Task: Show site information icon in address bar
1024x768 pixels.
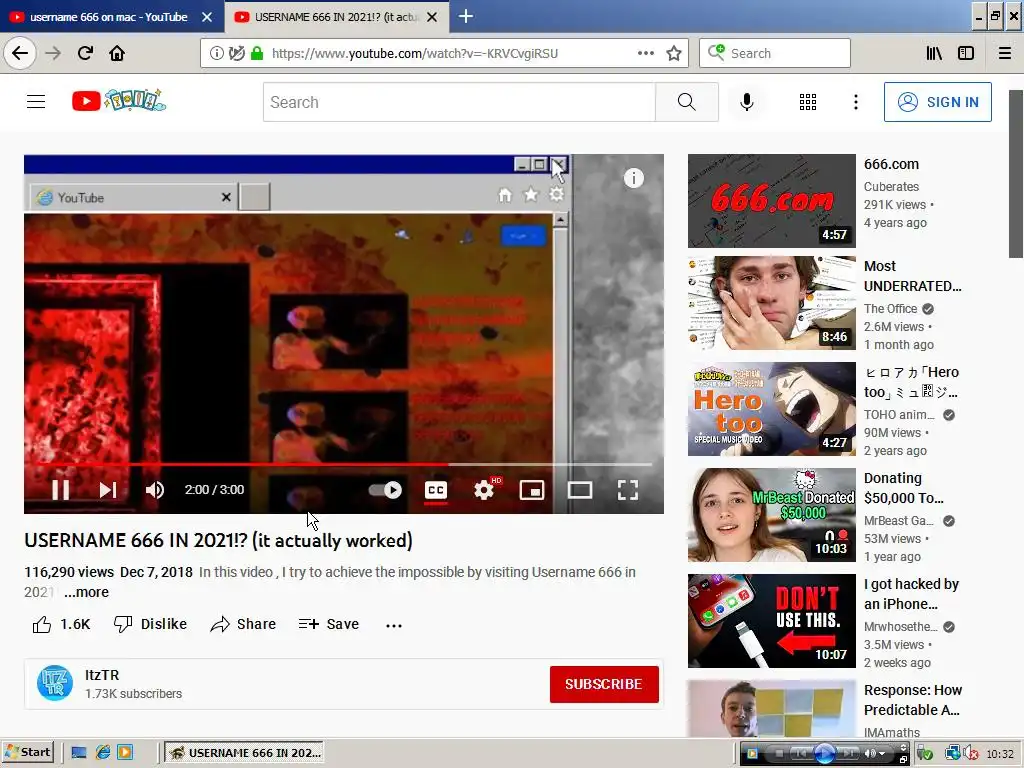Action: [x=217, y=54]
